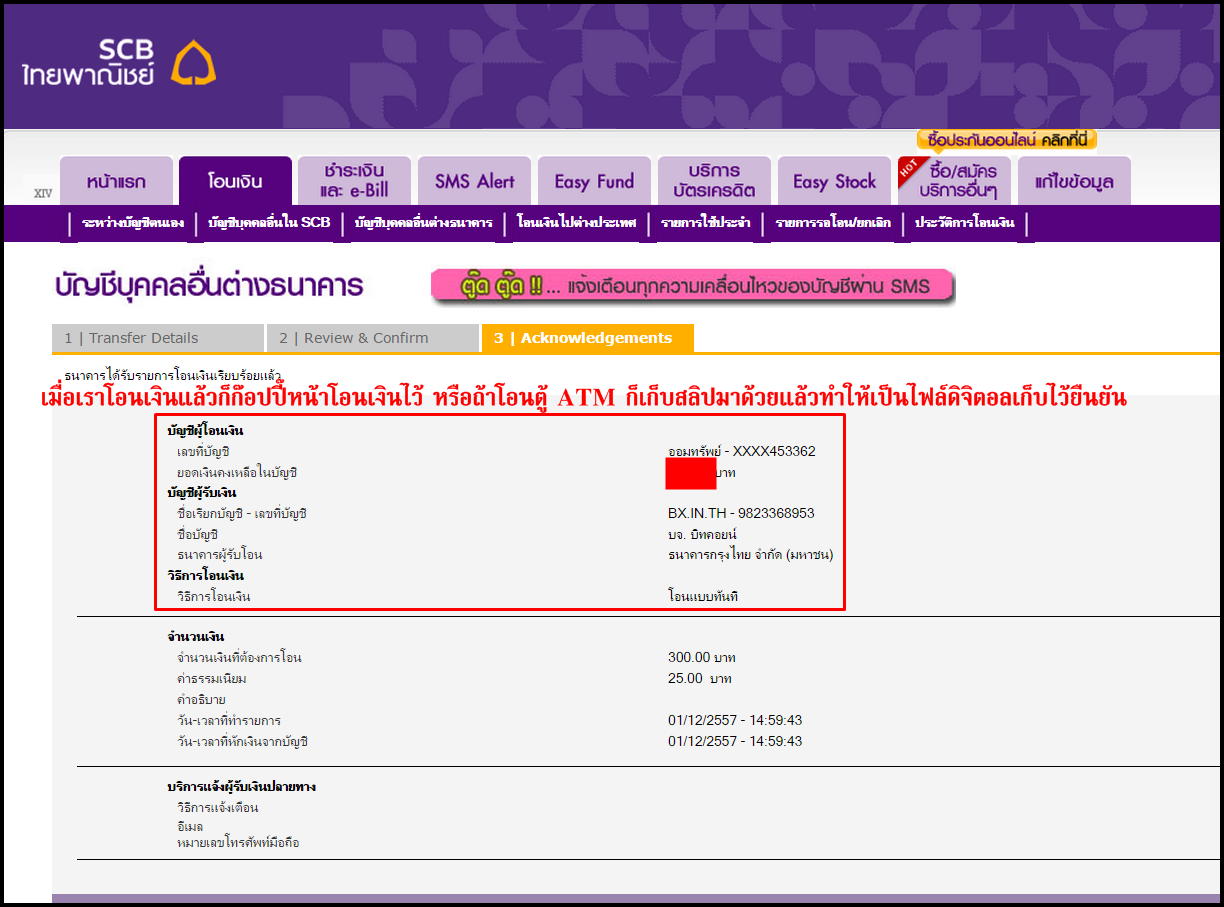This screenshot has height=907, width=1224.
Task: Click the pink SMS notification banner
Action: pyautogui.click(x=692, y=286)
